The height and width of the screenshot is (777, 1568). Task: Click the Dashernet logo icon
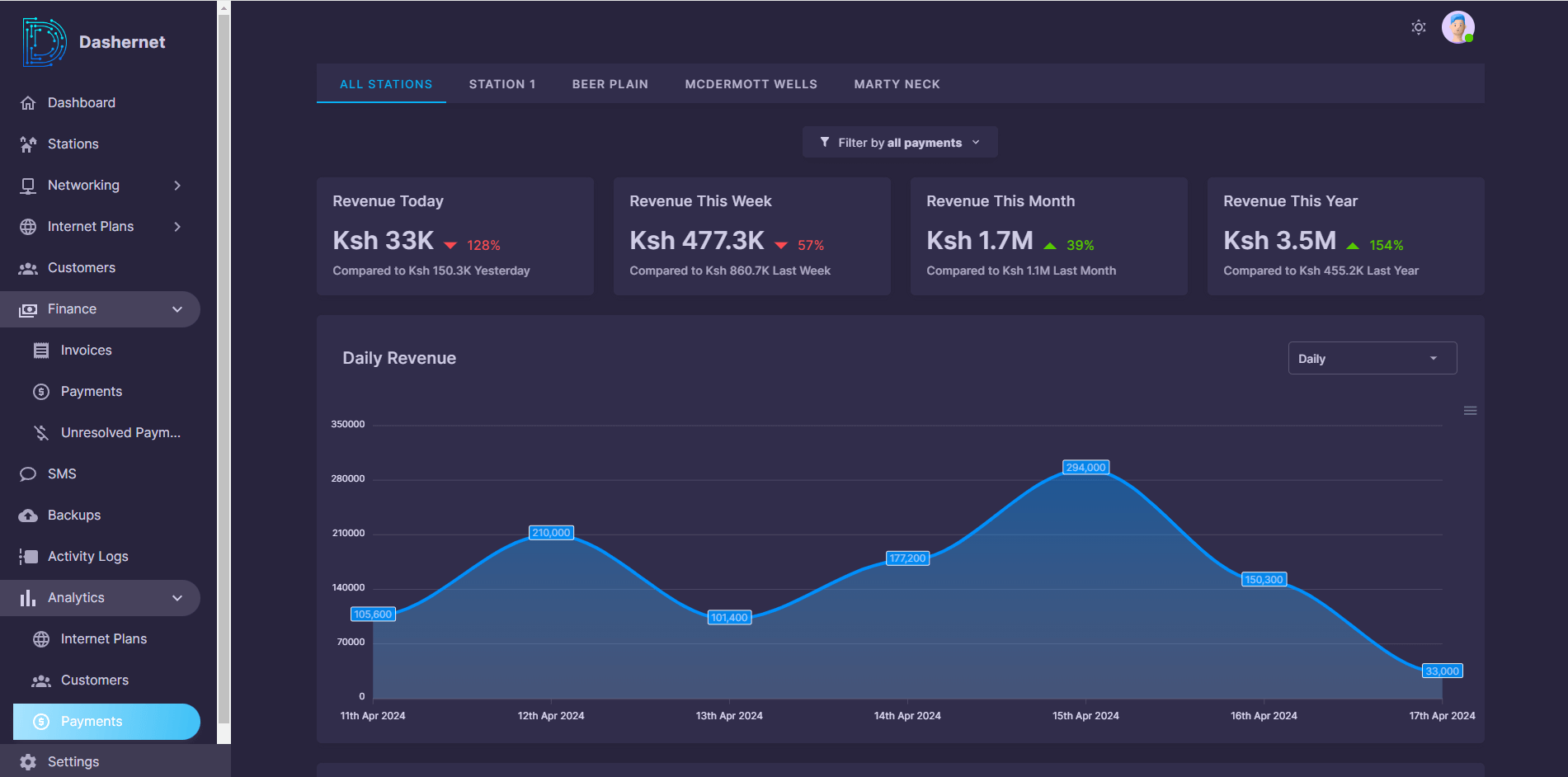[45, 42]
